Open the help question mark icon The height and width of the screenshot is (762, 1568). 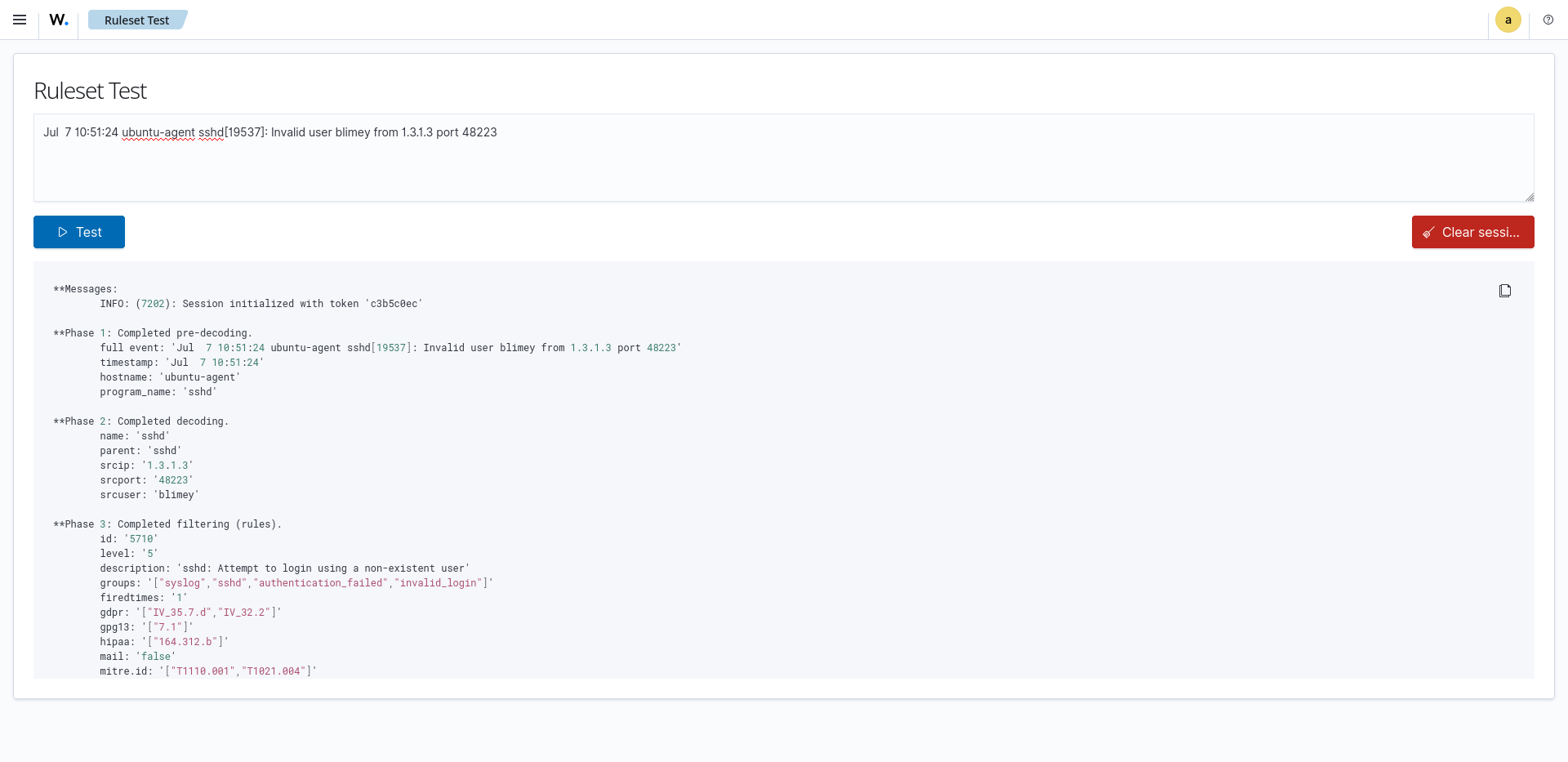click(x=1548, y=20)
